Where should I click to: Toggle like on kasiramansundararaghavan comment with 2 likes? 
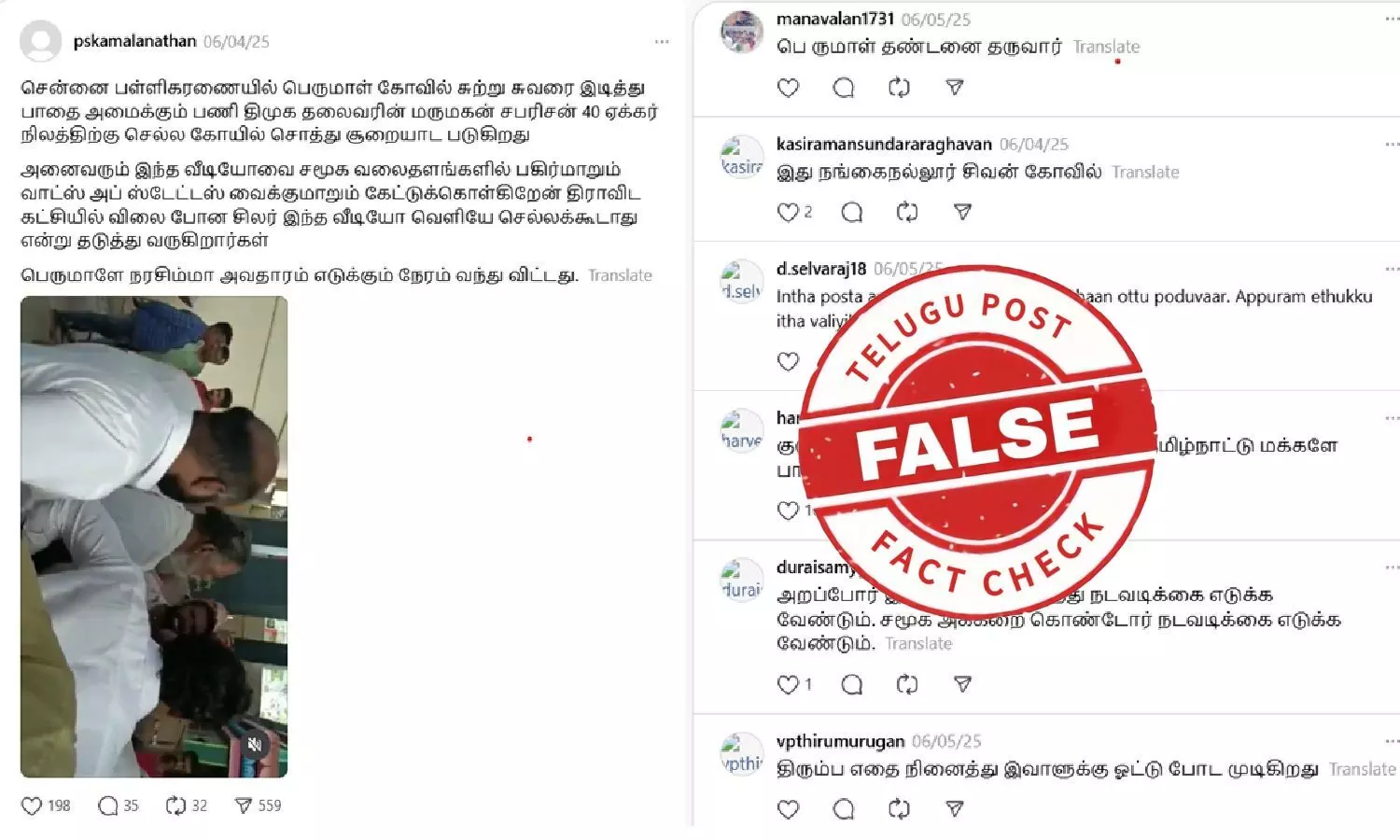[789, 213]
